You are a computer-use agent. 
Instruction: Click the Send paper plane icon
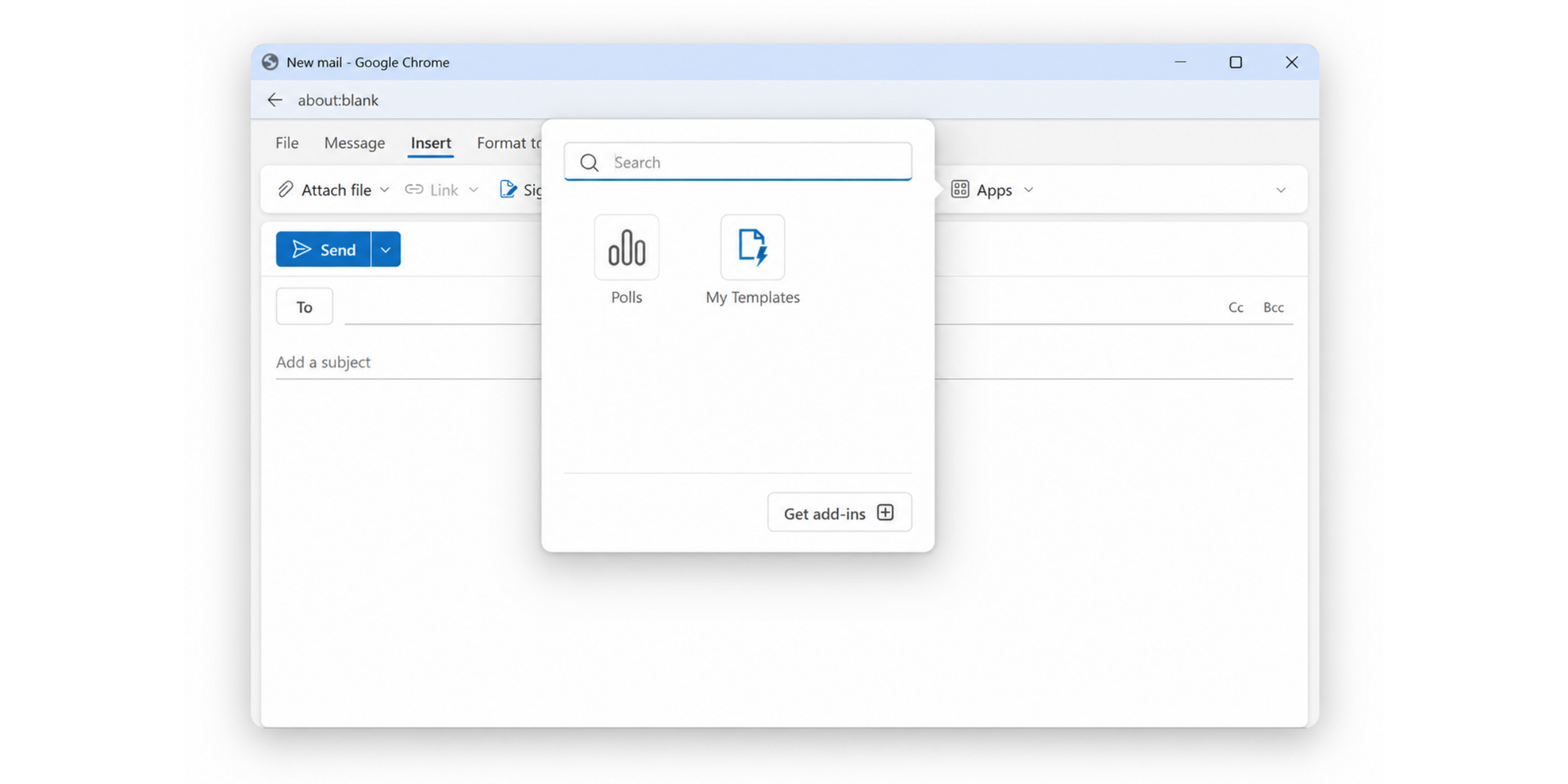coord(302,249)
